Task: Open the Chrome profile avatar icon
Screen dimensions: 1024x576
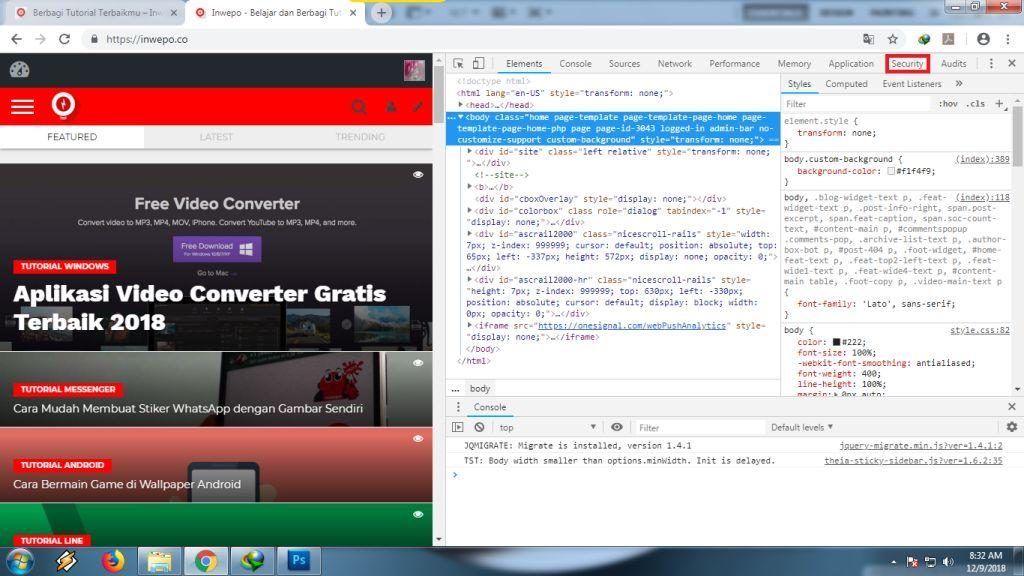Action: [x=983, y=39]
